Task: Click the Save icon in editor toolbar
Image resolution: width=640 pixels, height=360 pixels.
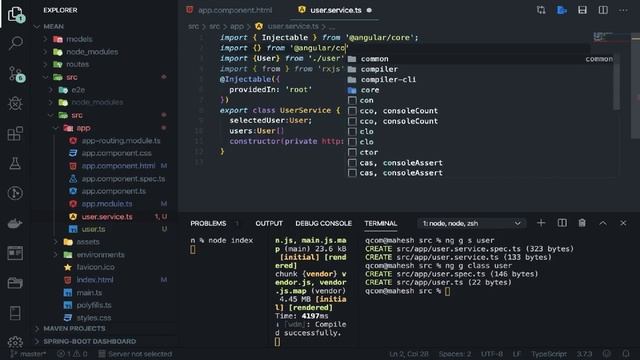Action: coord(582,10)
